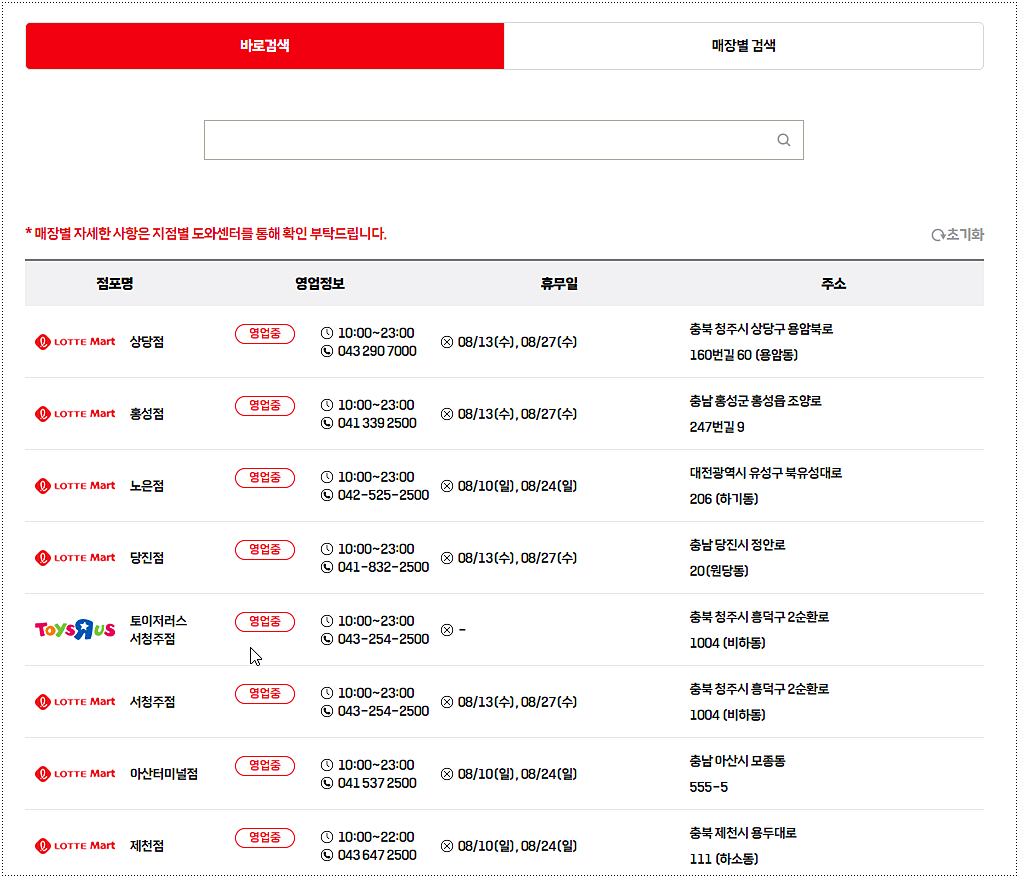Click the 영업중 badge for 노은점
Image resolution: width=1019 pixels, height=878 pixels.
(264, 478)
